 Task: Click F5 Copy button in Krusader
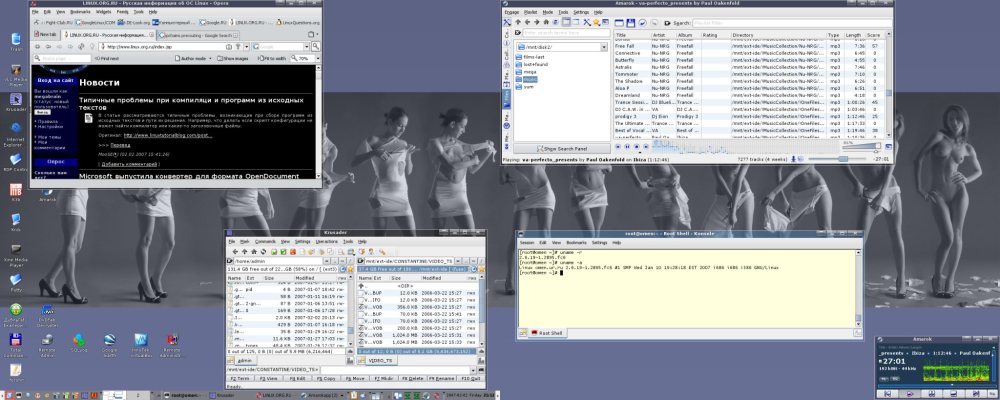click(326, 378)
